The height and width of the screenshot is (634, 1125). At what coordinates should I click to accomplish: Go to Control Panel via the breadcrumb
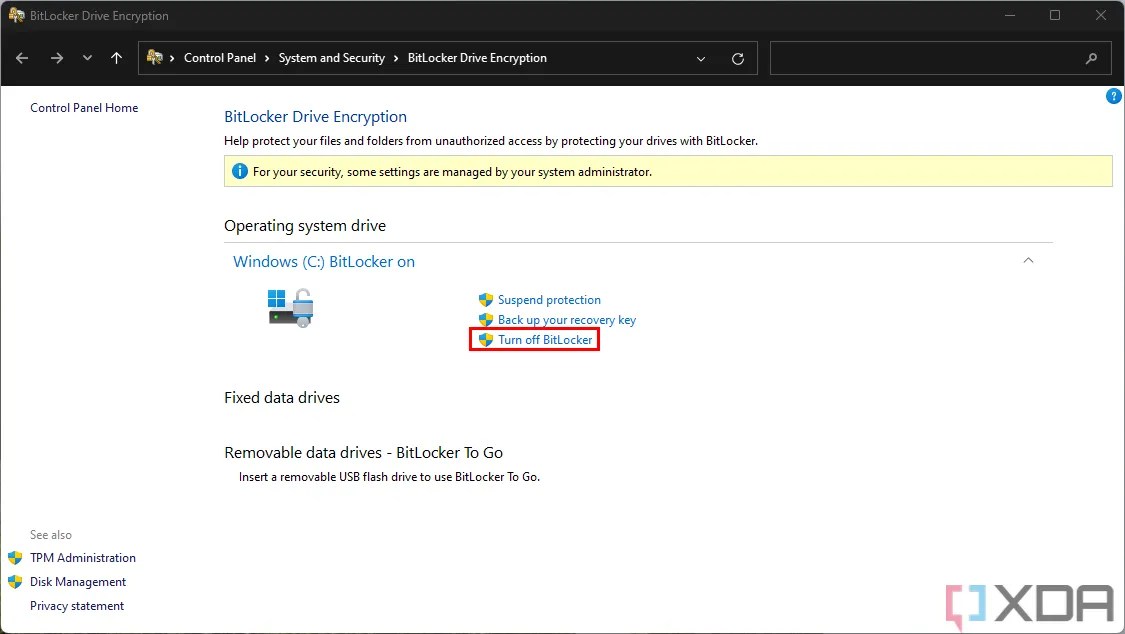pos(220,58)
